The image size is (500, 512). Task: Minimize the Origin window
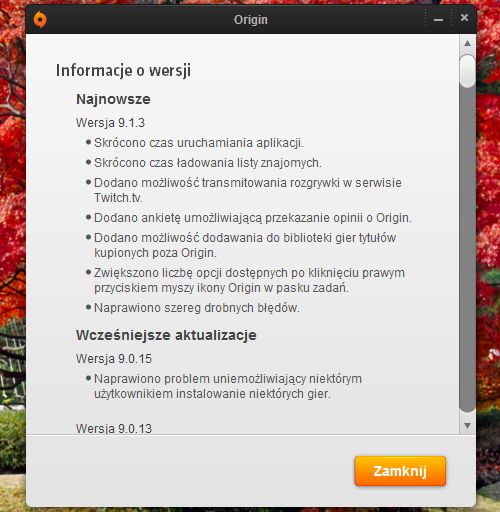438,19
